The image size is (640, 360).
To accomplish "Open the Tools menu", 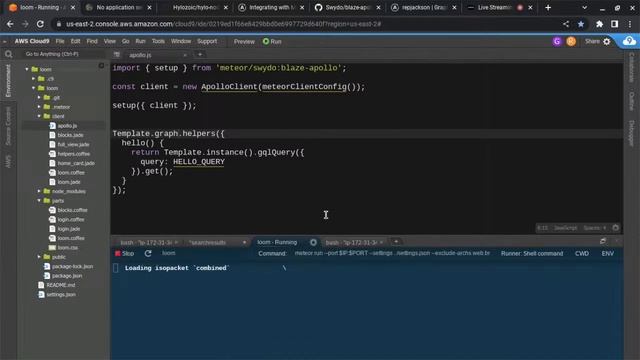I will 158,41.
